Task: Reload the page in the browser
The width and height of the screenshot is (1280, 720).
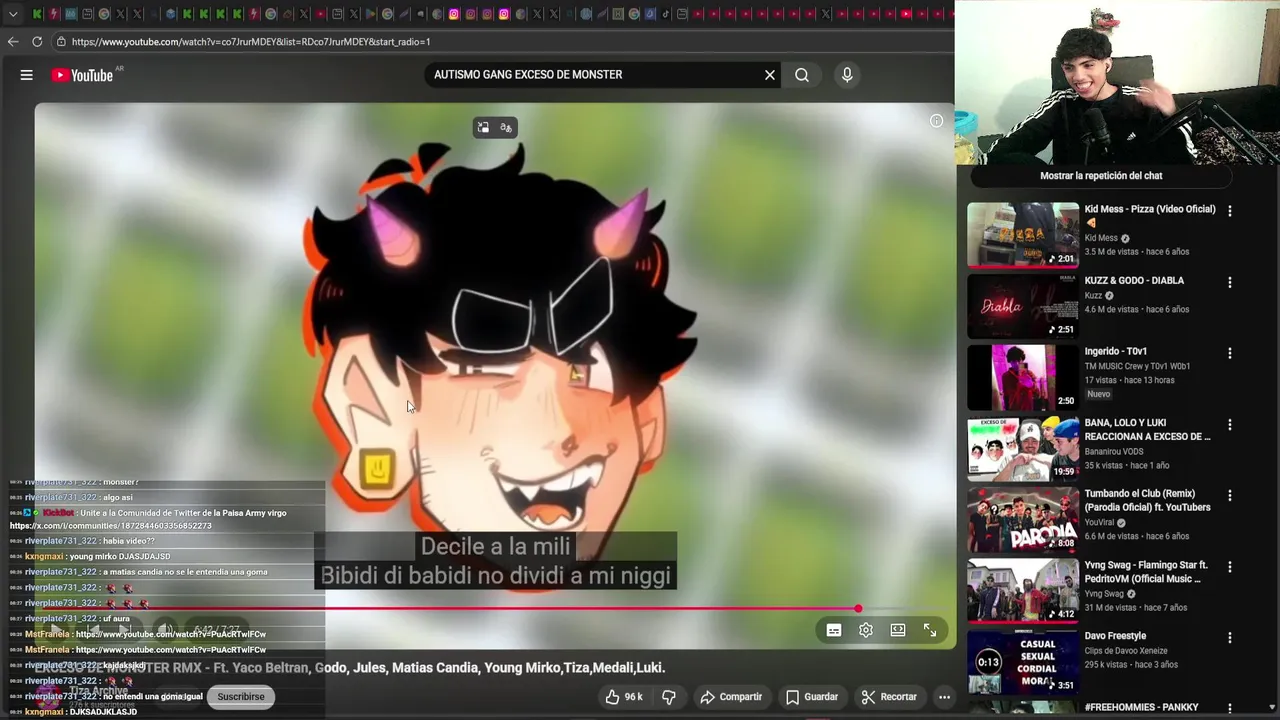Action: tap(37, 42)
